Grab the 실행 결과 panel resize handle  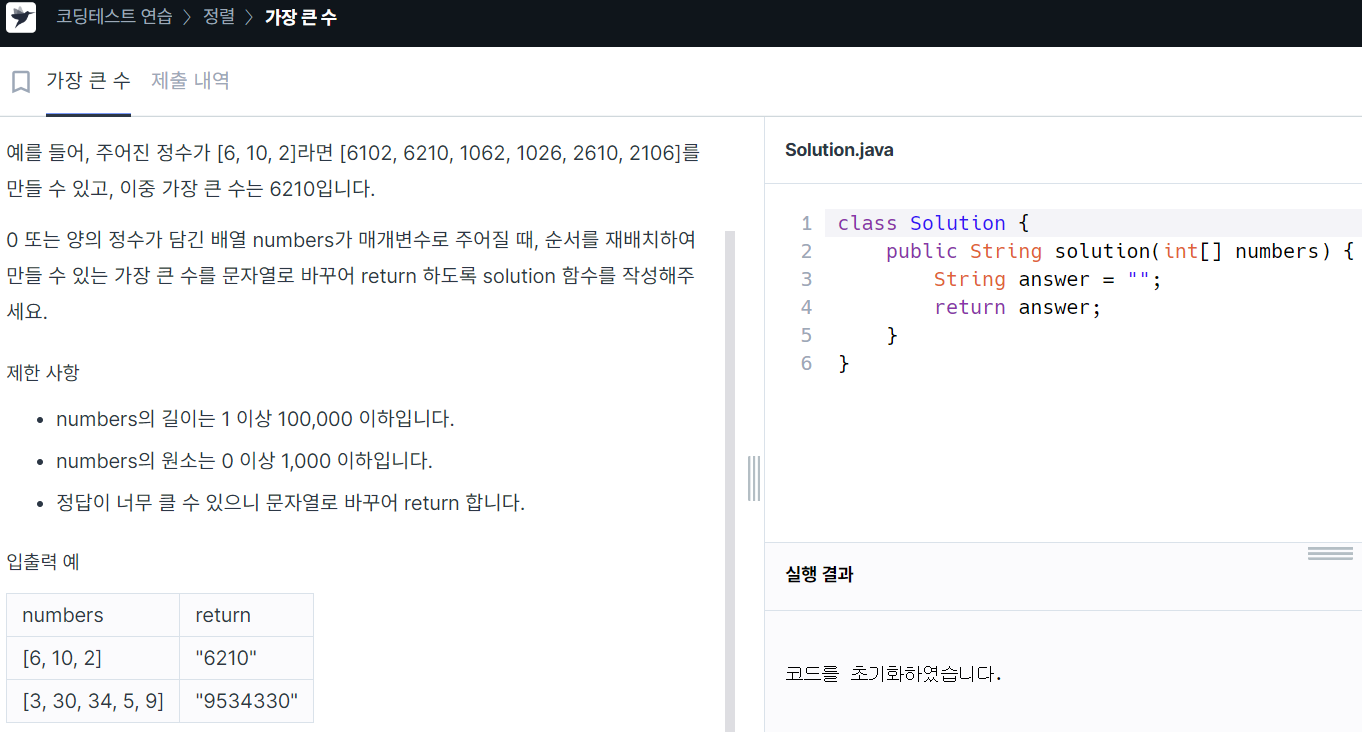click(x=1330, y=553)
